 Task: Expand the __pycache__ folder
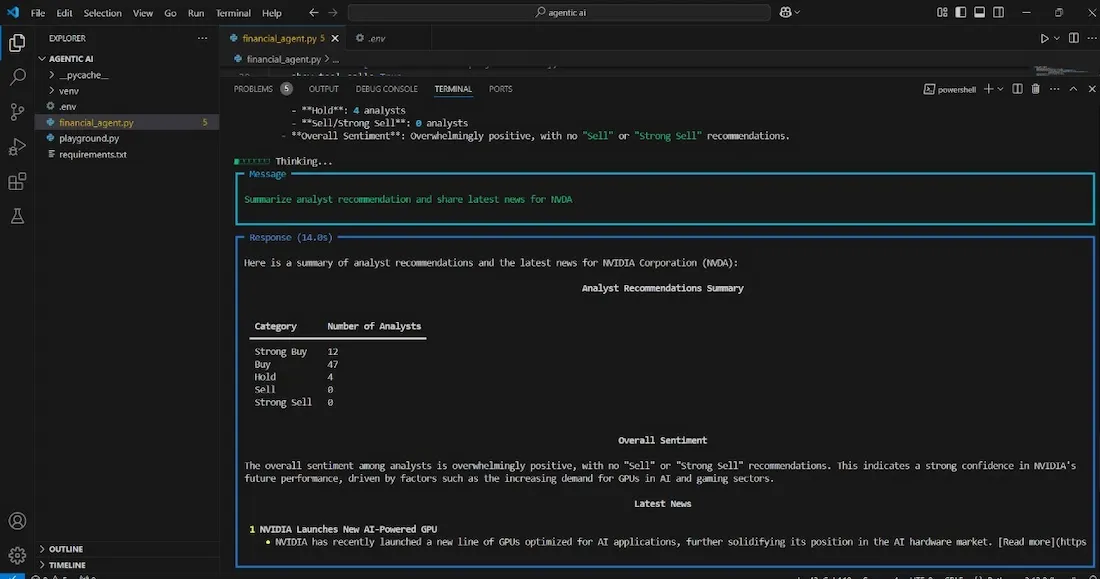[82, 75]
